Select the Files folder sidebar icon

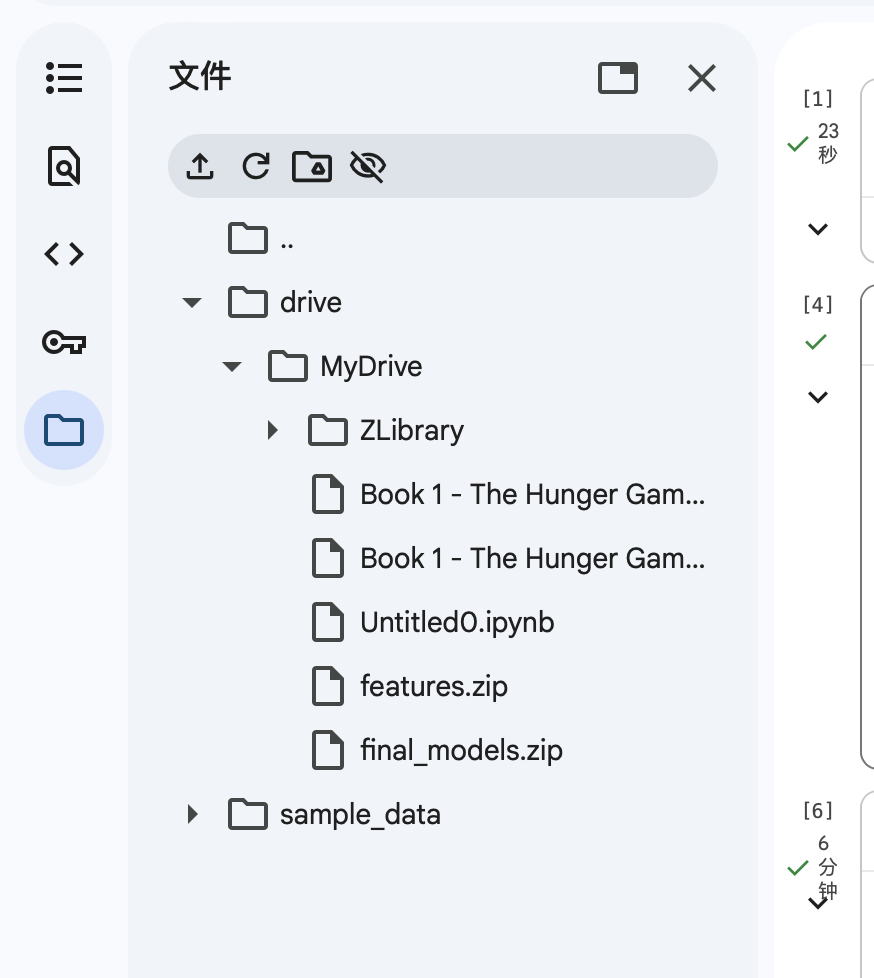pos(64,430)
